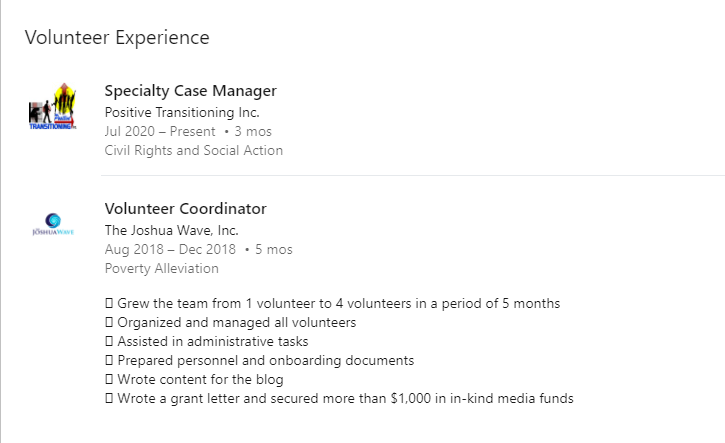Screen dimensions: 725x443
Task: Visit The Joshua Wave, Inc. company name
Action: [172, 230]
